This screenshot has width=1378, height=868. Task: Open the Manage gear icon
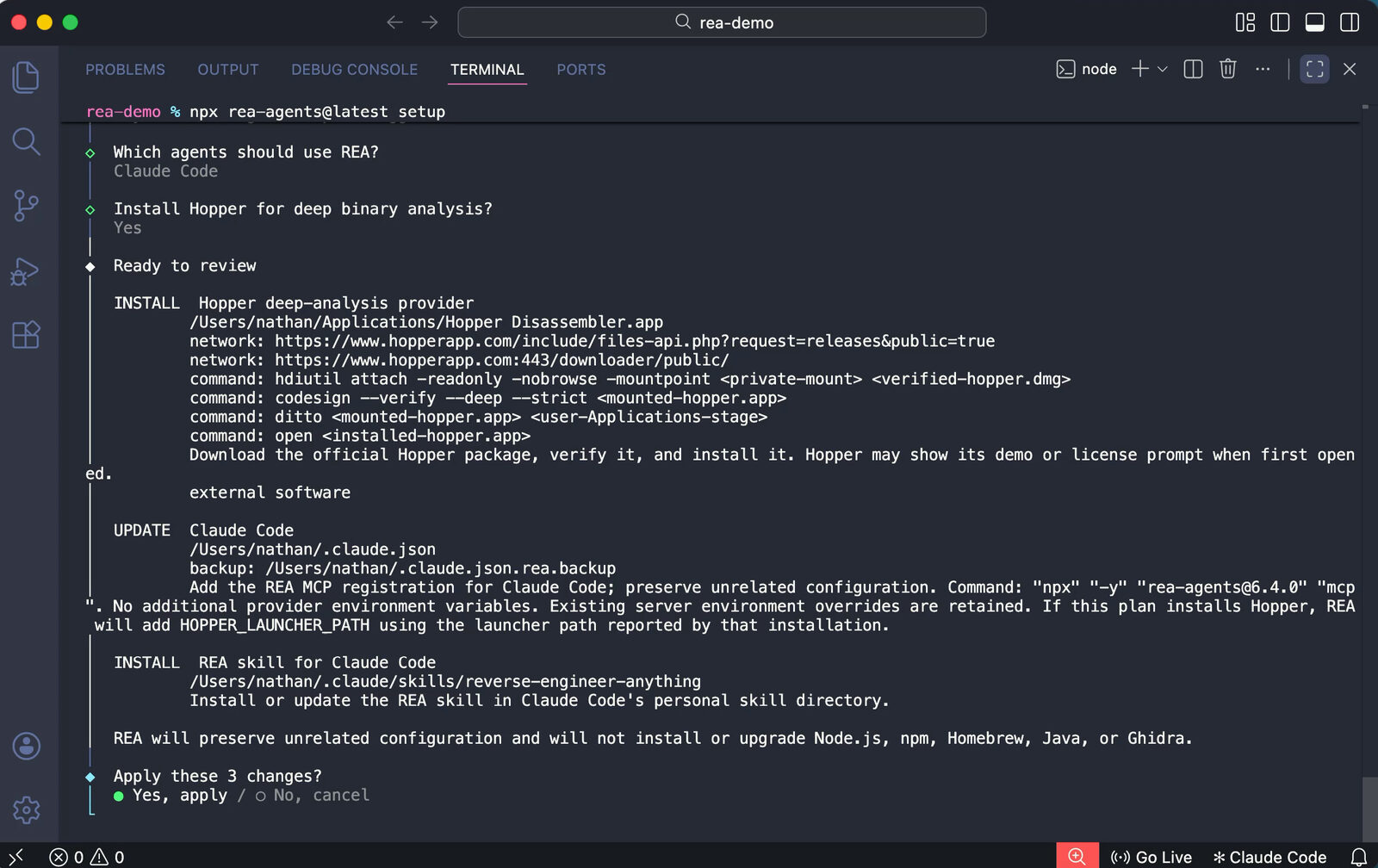tap(26, 809)
